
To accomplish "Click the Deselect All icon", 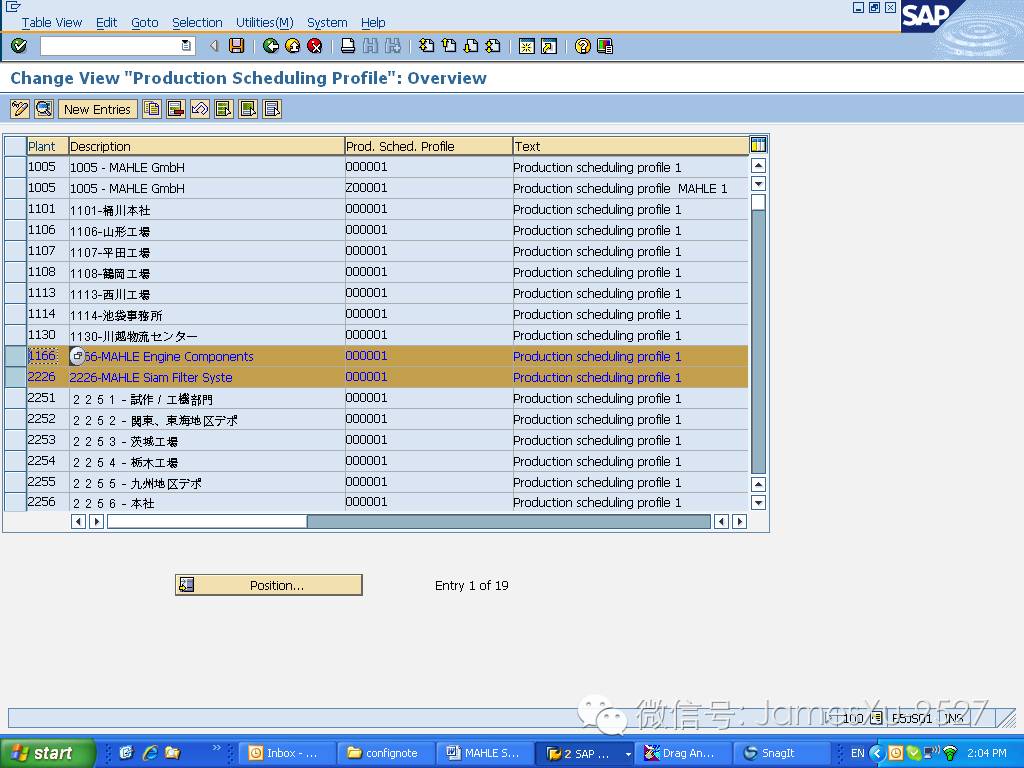I will click(272, 109).
